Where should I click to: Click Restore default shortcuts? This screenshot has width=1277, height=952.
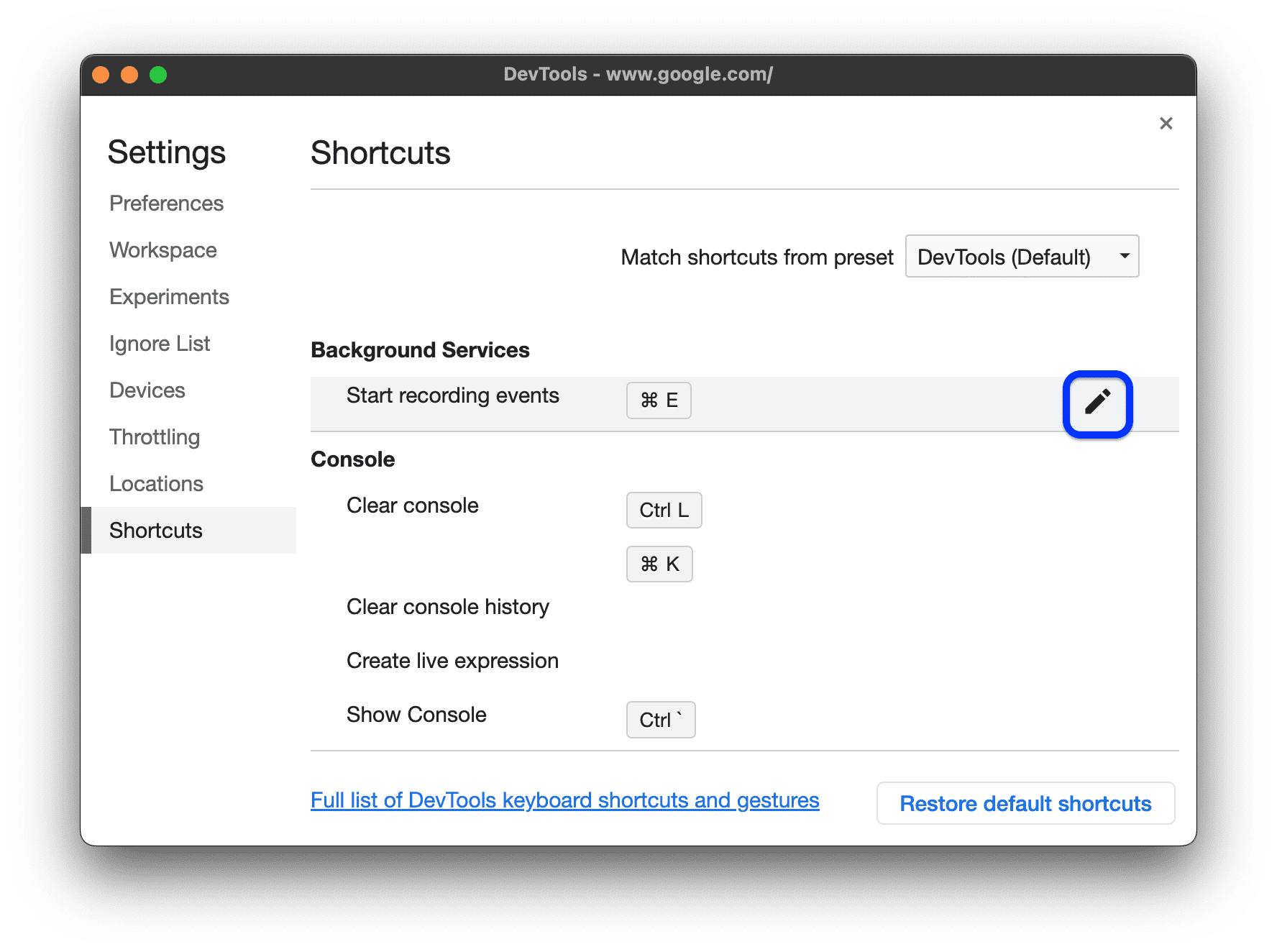tap(1025, 803)
